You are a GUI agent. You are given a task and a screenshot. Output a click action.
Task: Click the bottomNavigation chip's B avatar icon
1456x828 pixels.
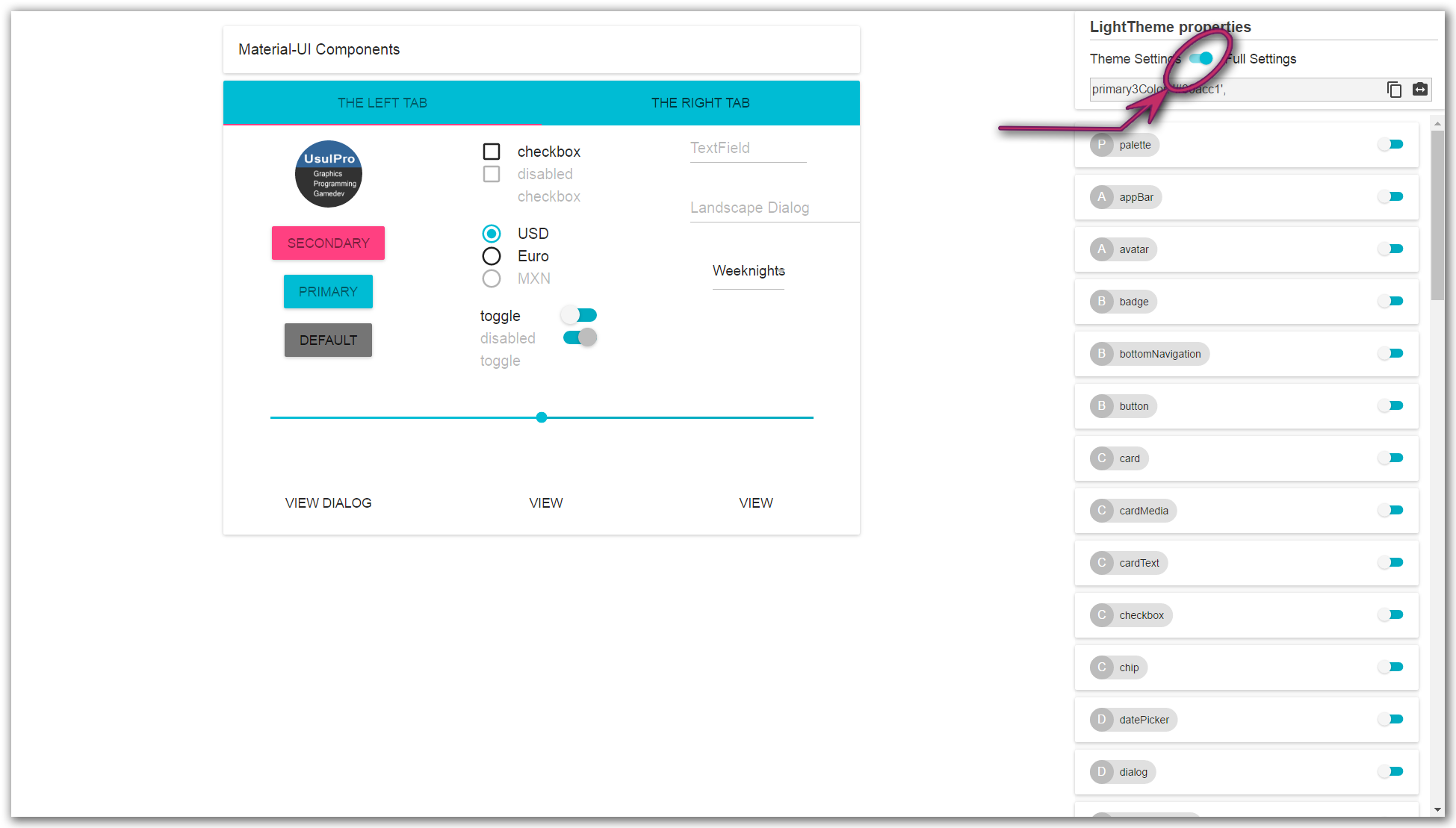(1102, 354)
